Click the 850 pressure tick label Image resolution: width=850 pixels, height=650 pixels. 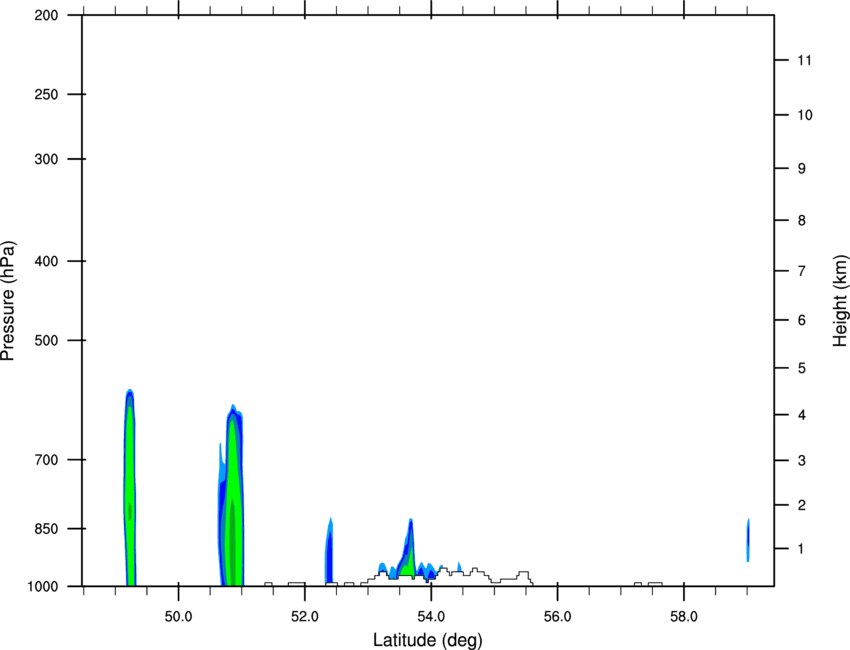46,529
